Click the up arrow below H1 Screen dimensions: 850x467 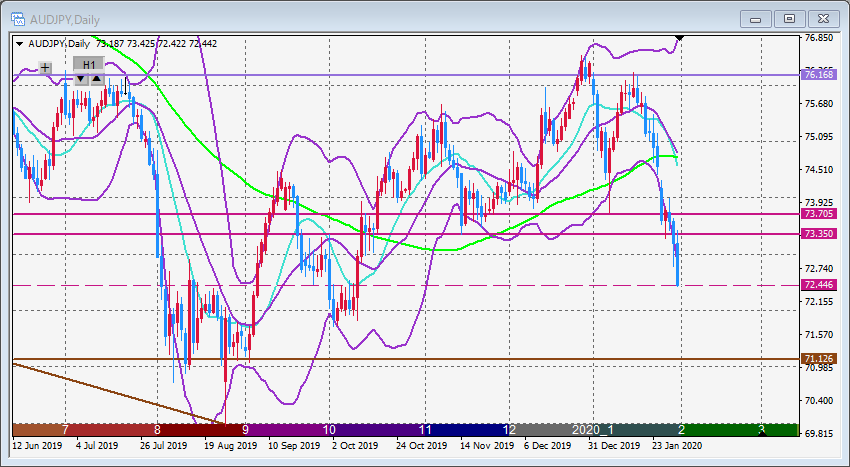(96, 79)
